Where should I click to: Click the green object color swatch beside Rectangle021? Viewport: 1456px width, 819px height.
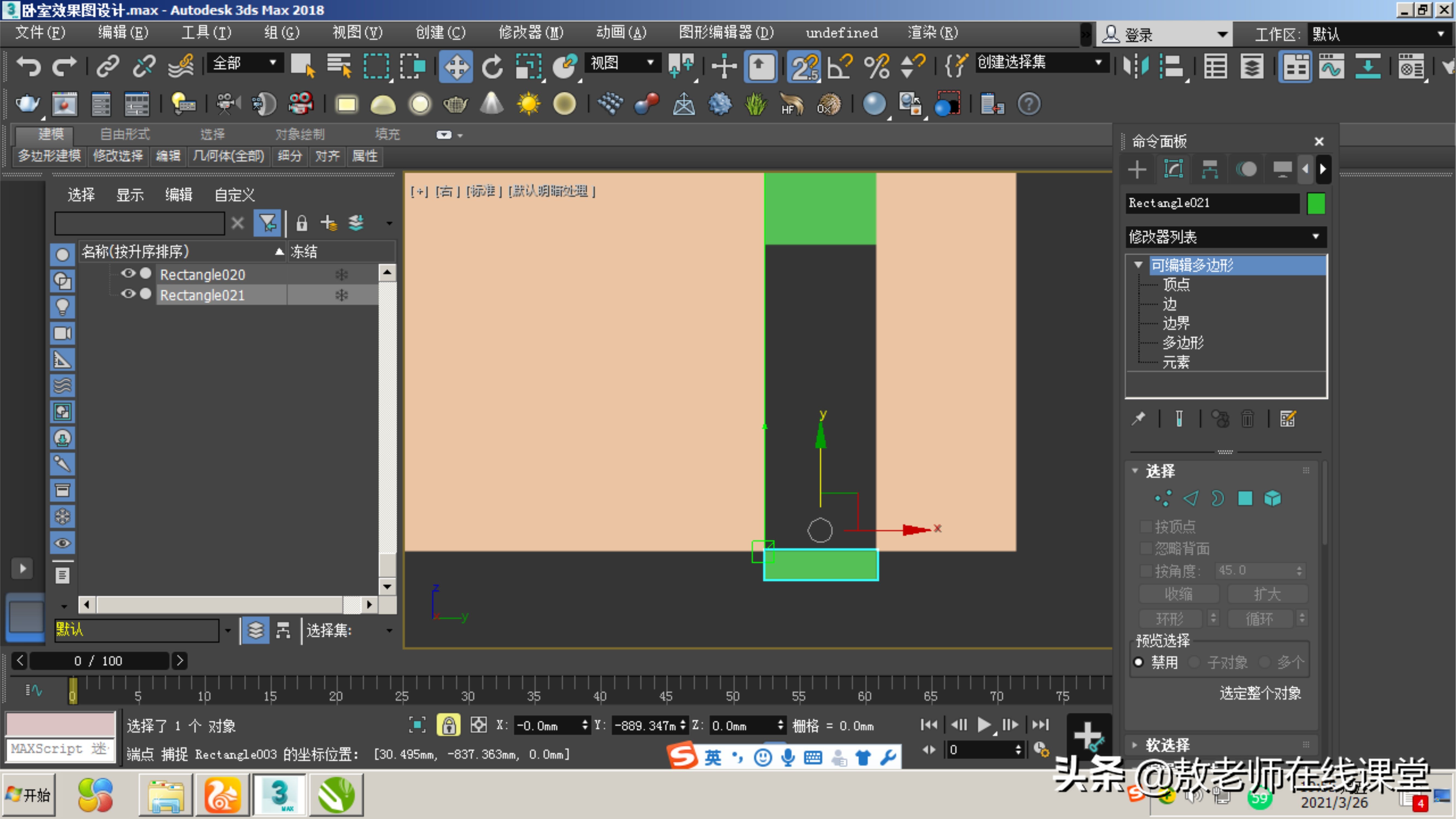point(1317,203)
